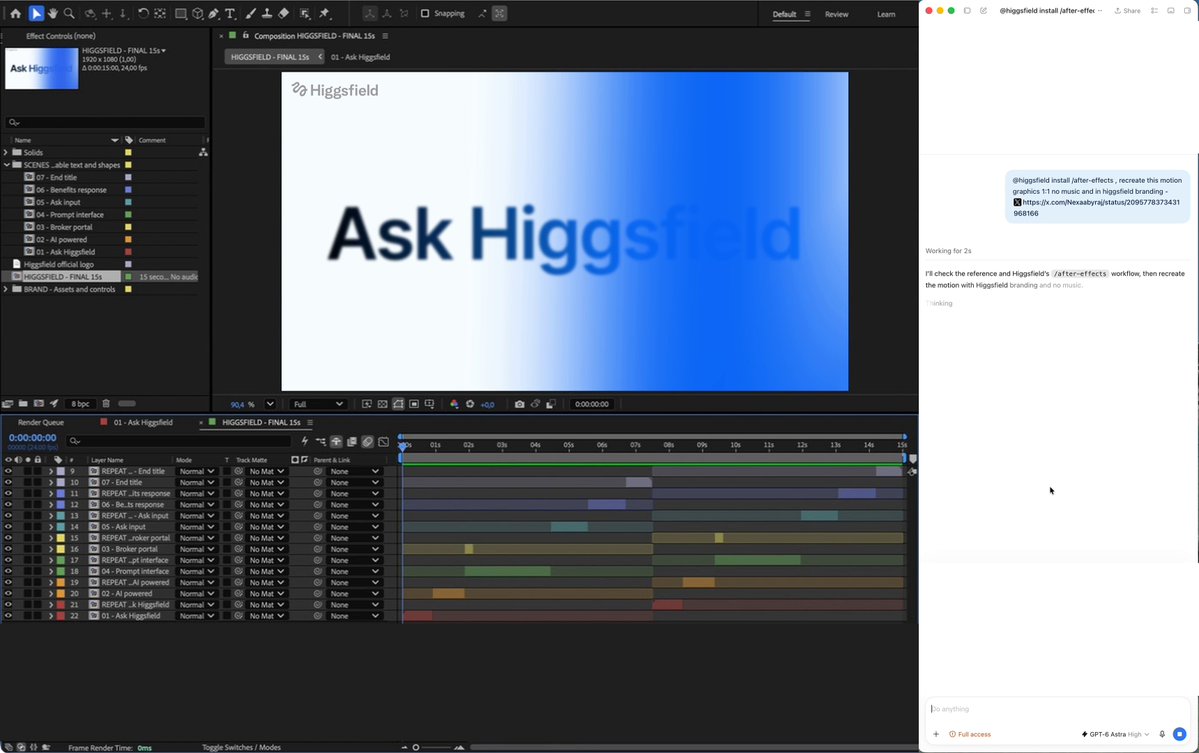This screenshot has height=753, width=1199.
Task: Hide layer 16 '03 - Broker portal'
Action: click(x=8, y=549)
